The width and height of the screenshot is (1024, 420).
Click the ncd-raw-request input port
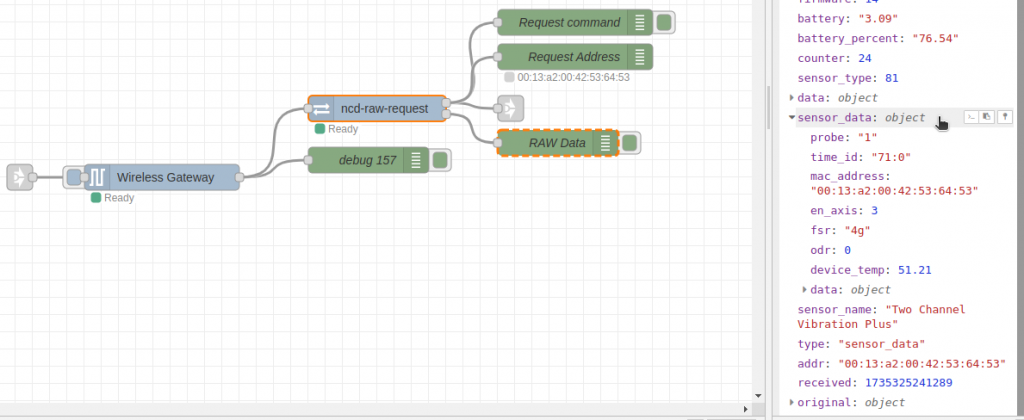(308, 109)
